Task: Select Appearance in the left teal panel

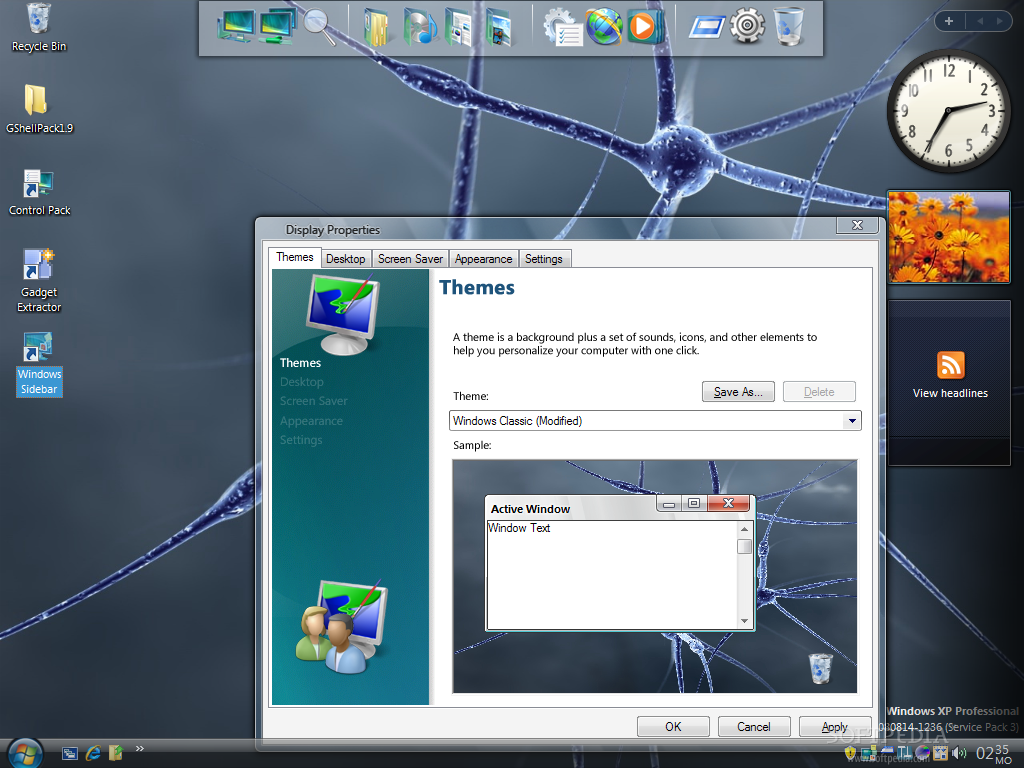Action: pos(312,421)
